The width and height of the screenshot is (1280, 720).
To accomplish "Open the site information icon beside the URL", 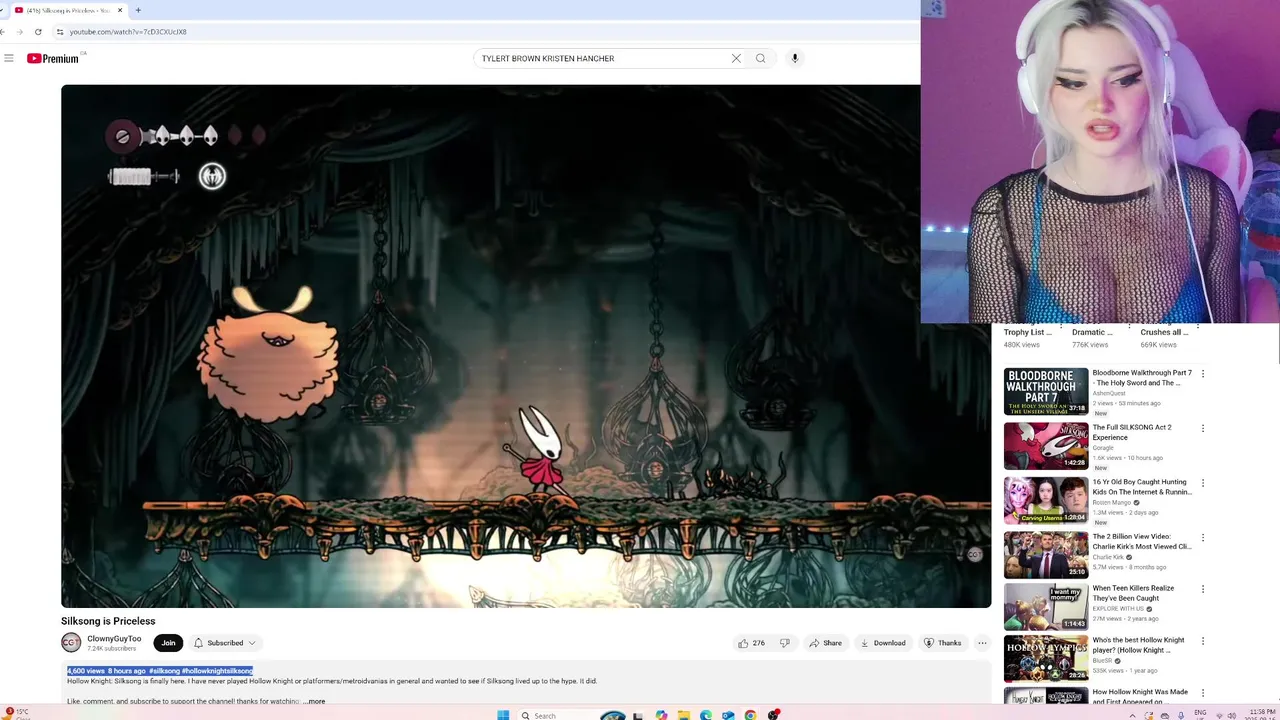I will (60, 32).
